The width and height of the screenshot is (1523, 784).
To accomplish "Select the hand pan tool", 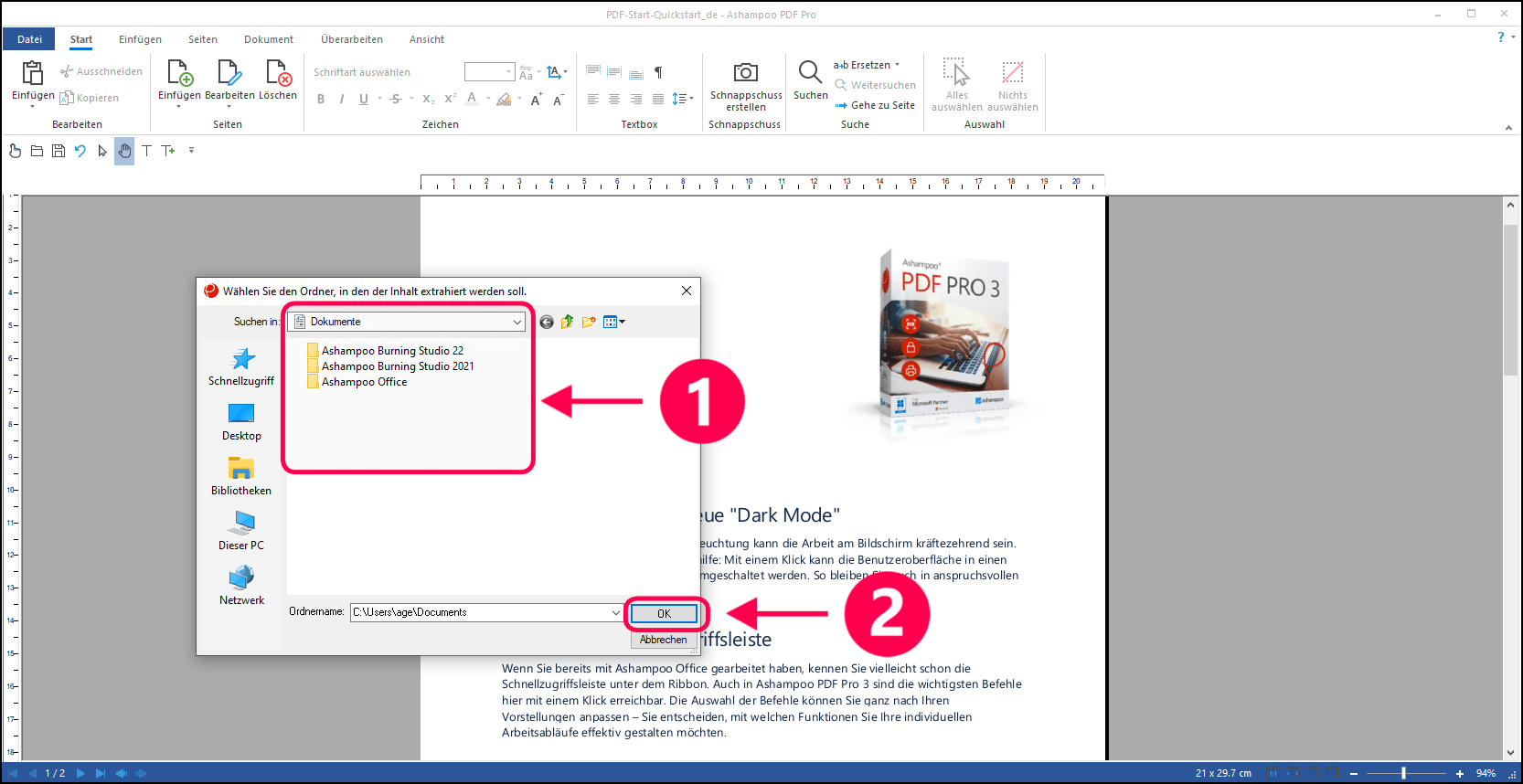I will click(x=124, y=151).
